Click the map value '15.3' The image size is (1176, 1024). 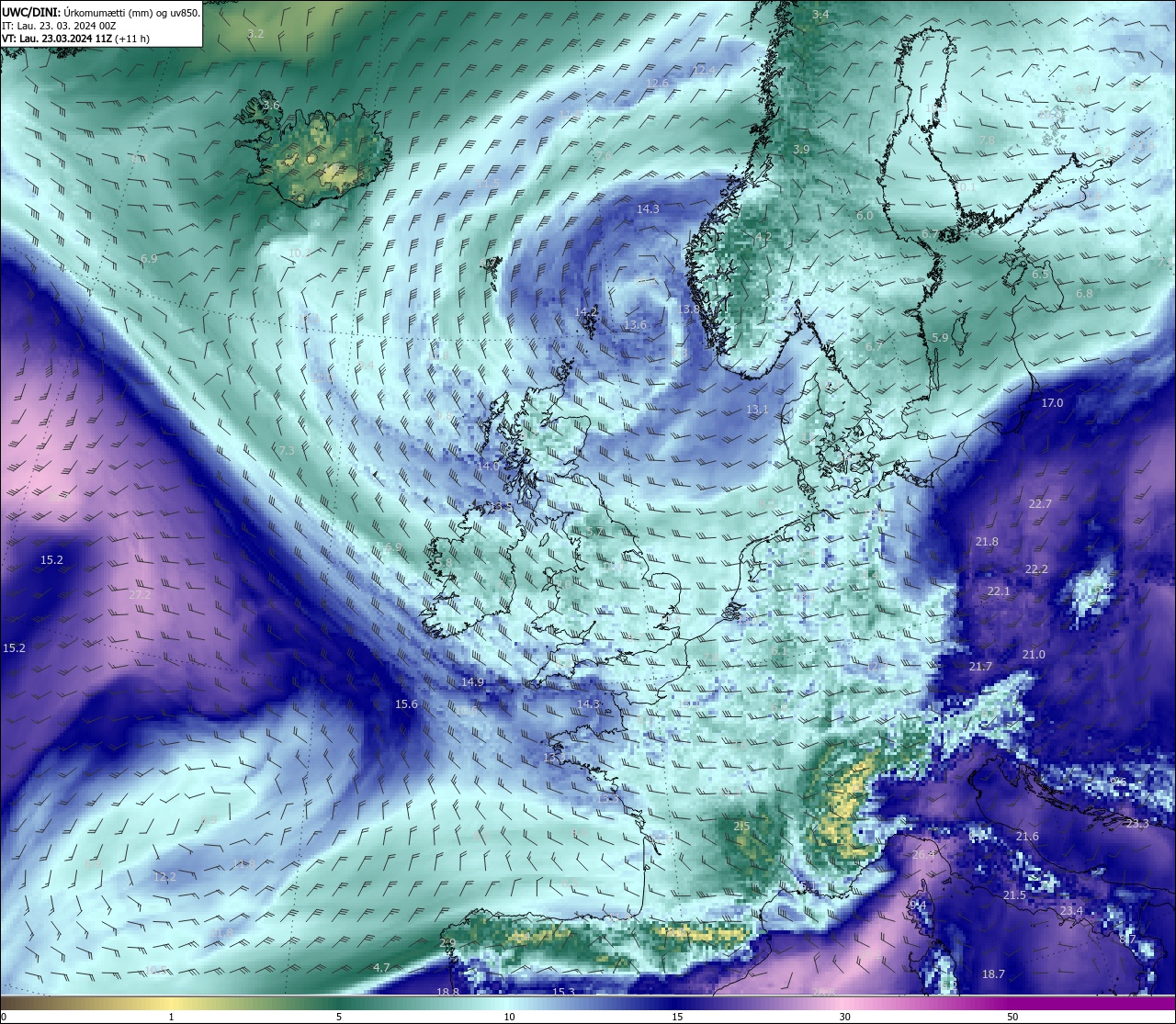(563, 992)
